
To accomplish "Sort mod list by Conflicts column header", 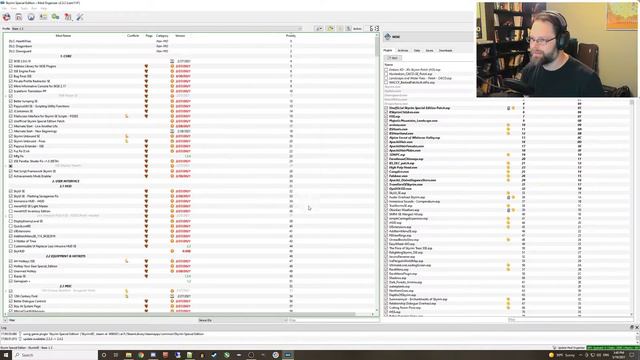I will click(133, 36).
